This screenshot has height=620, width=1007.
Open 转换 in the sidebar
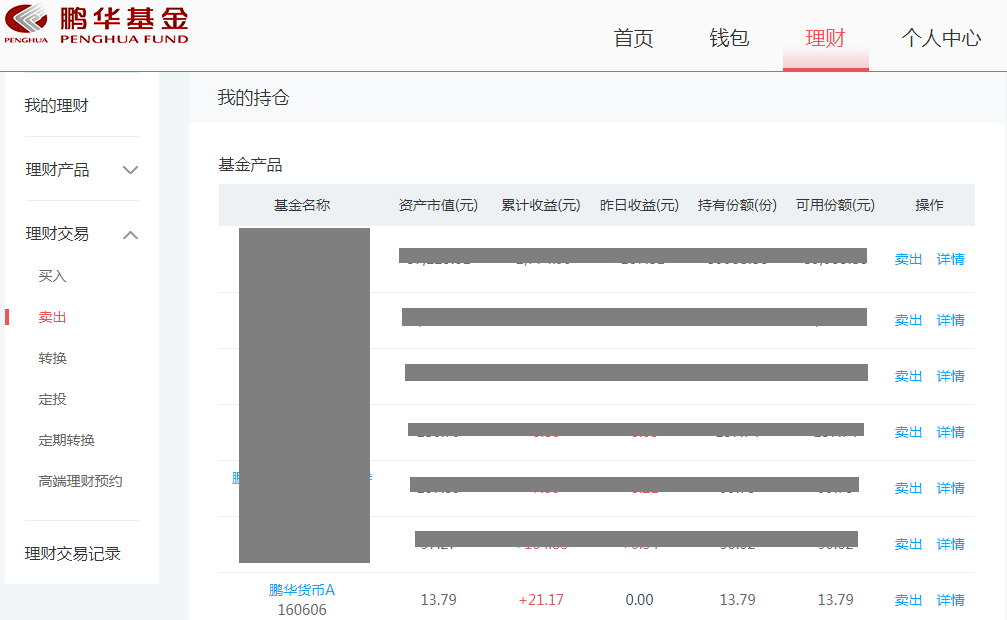coord(52,359)
